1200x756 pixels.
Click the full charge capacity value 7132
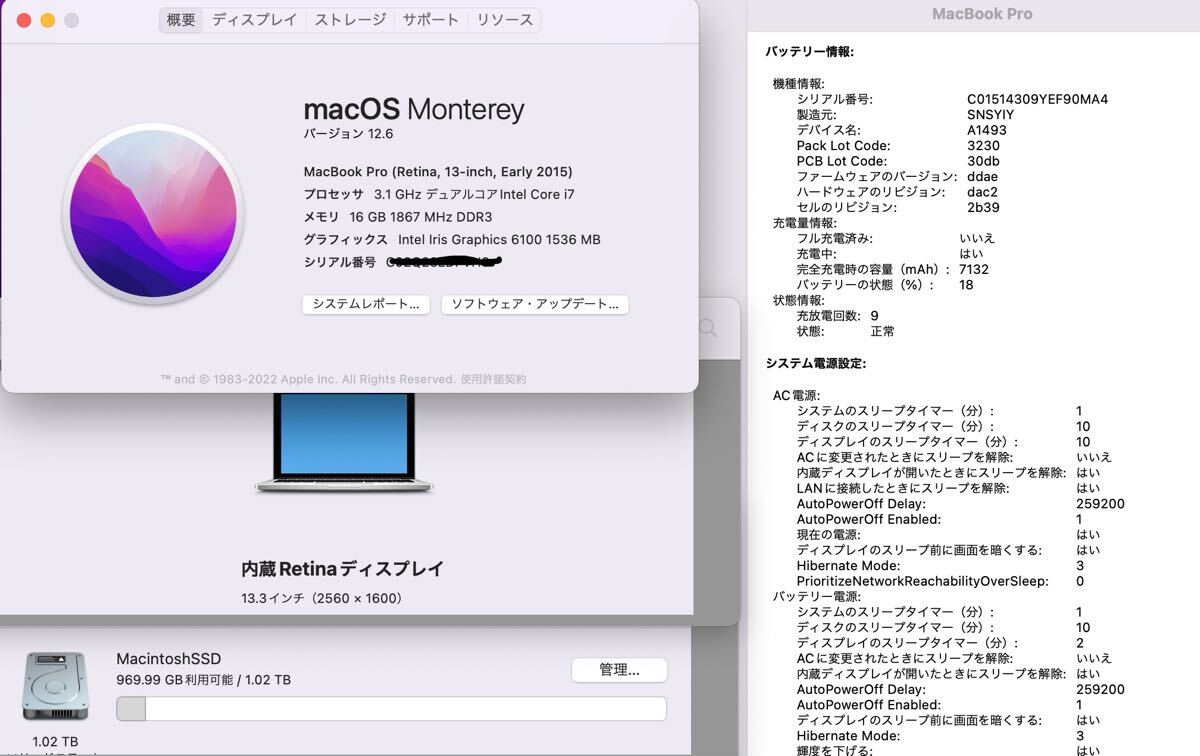(973, 270)
